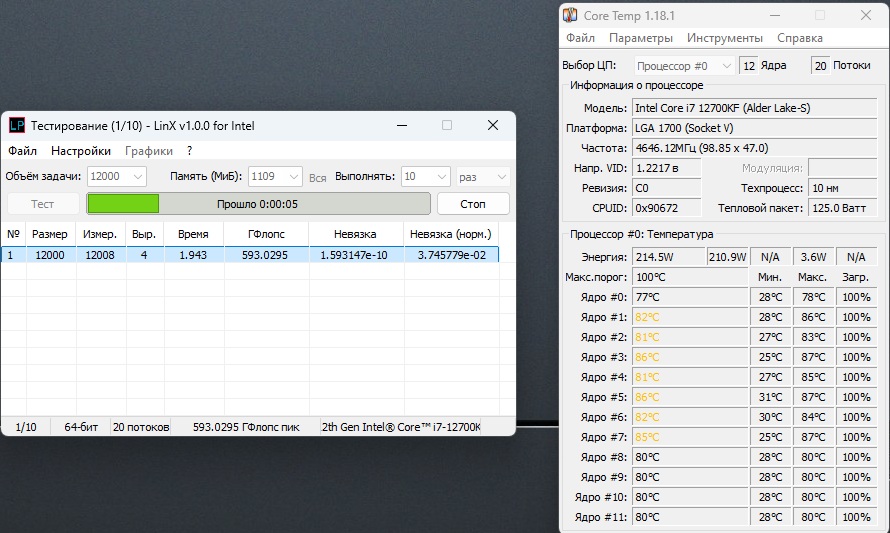Screen dimensions: 890x533
Task: Minimize the LinX window
Action: coord(402,125)
